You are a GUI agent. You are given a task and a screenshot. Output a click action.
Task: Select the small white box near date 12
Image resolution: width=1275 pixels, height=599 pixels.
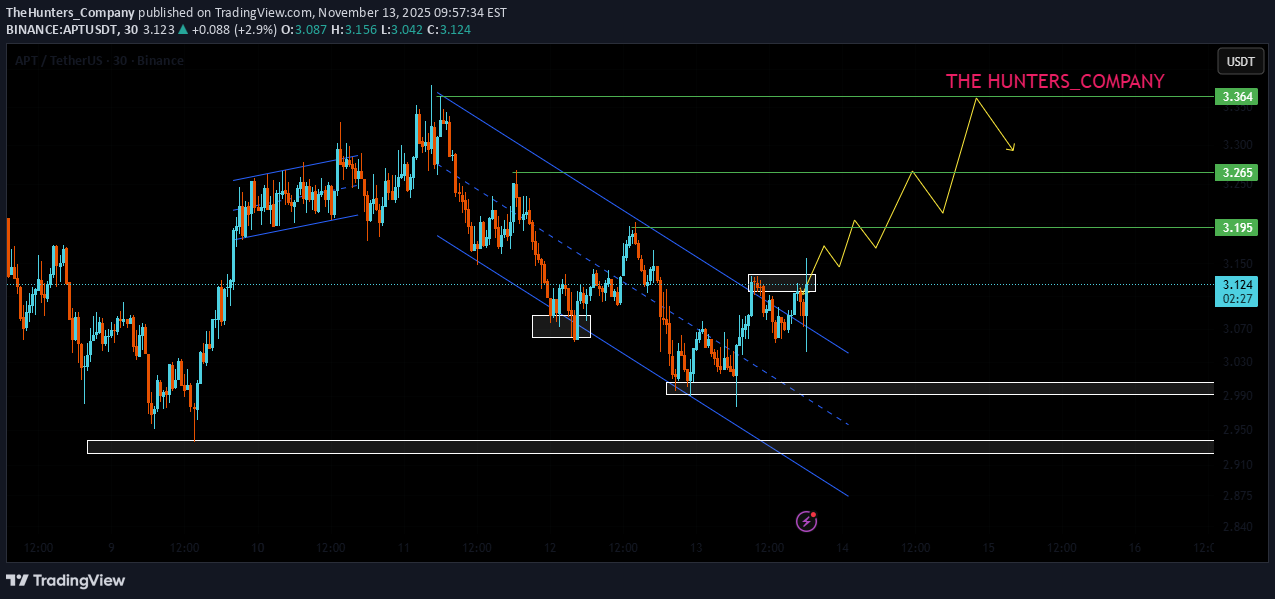[561, 326]
